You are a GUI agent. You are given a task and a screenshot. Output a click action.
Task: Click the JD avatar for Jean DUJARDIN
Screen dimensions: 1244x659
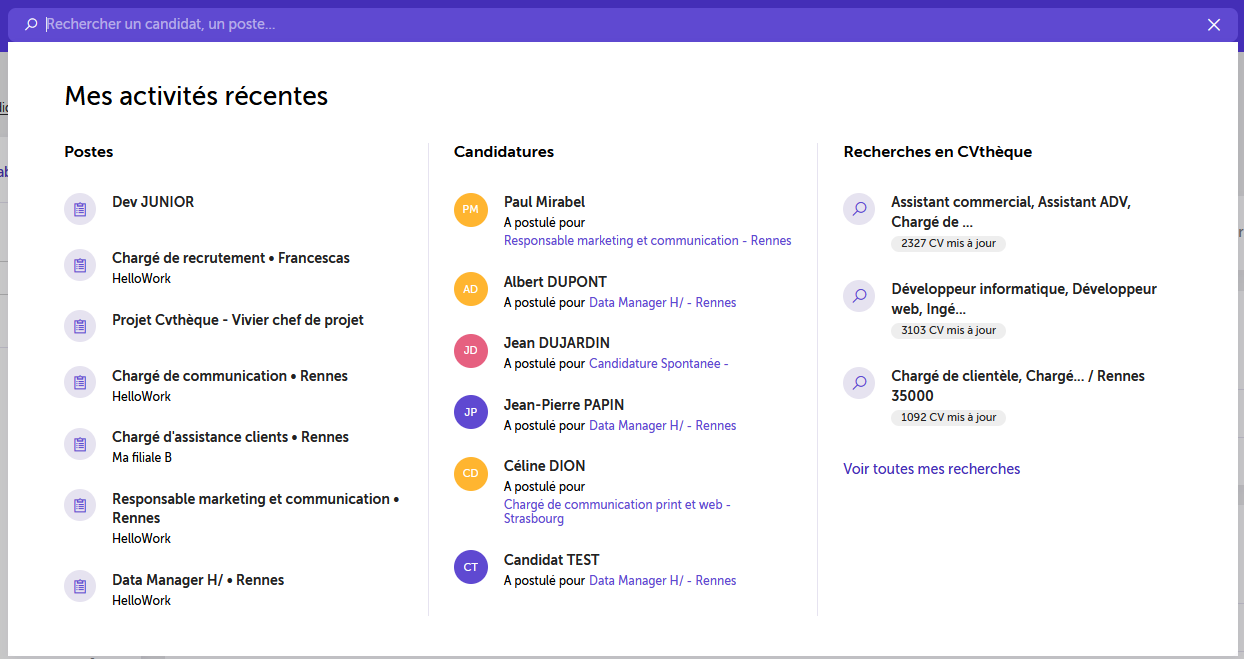click(471, 350)
